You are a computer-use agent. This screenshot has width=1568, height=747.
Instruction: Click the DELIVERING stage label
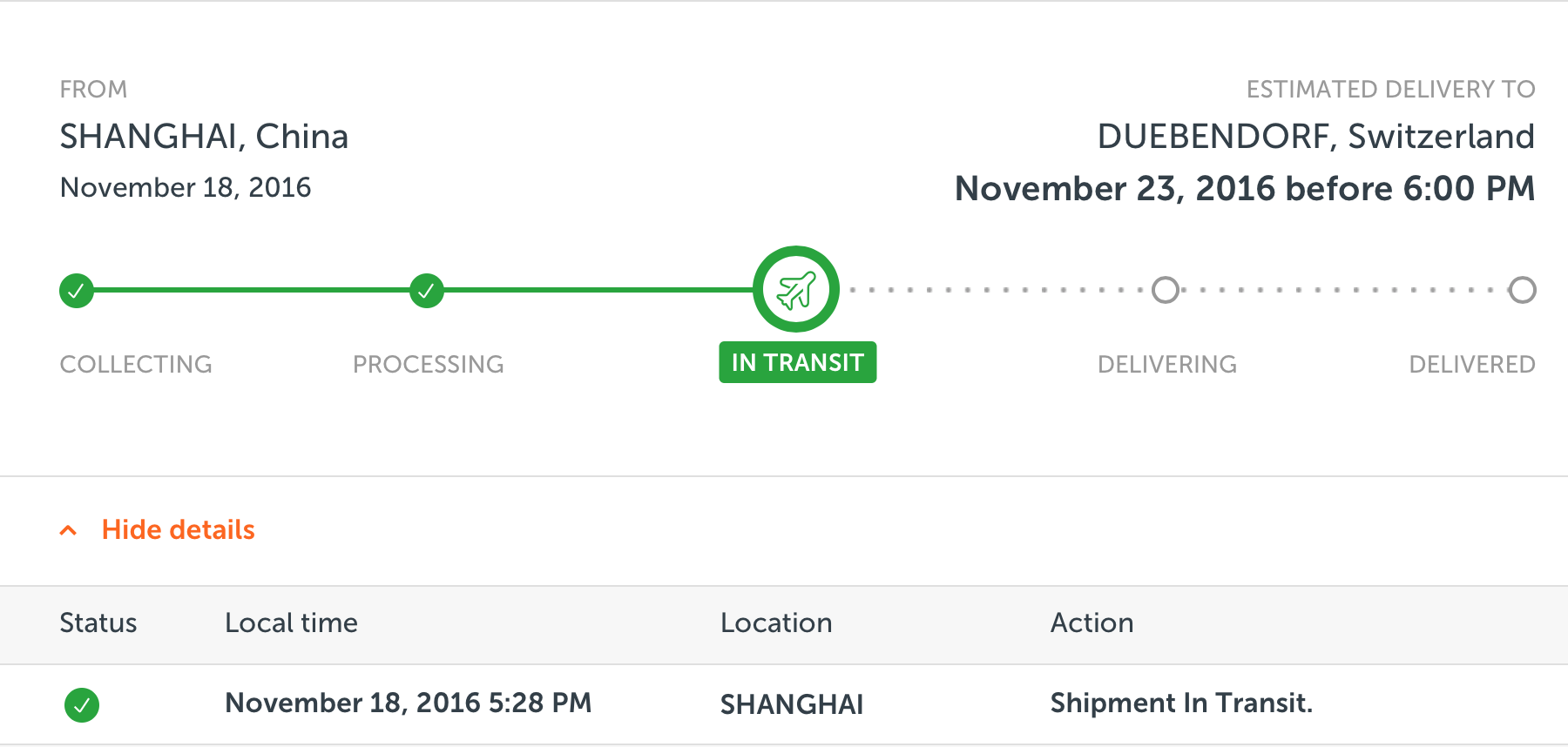coord(1167,364)
